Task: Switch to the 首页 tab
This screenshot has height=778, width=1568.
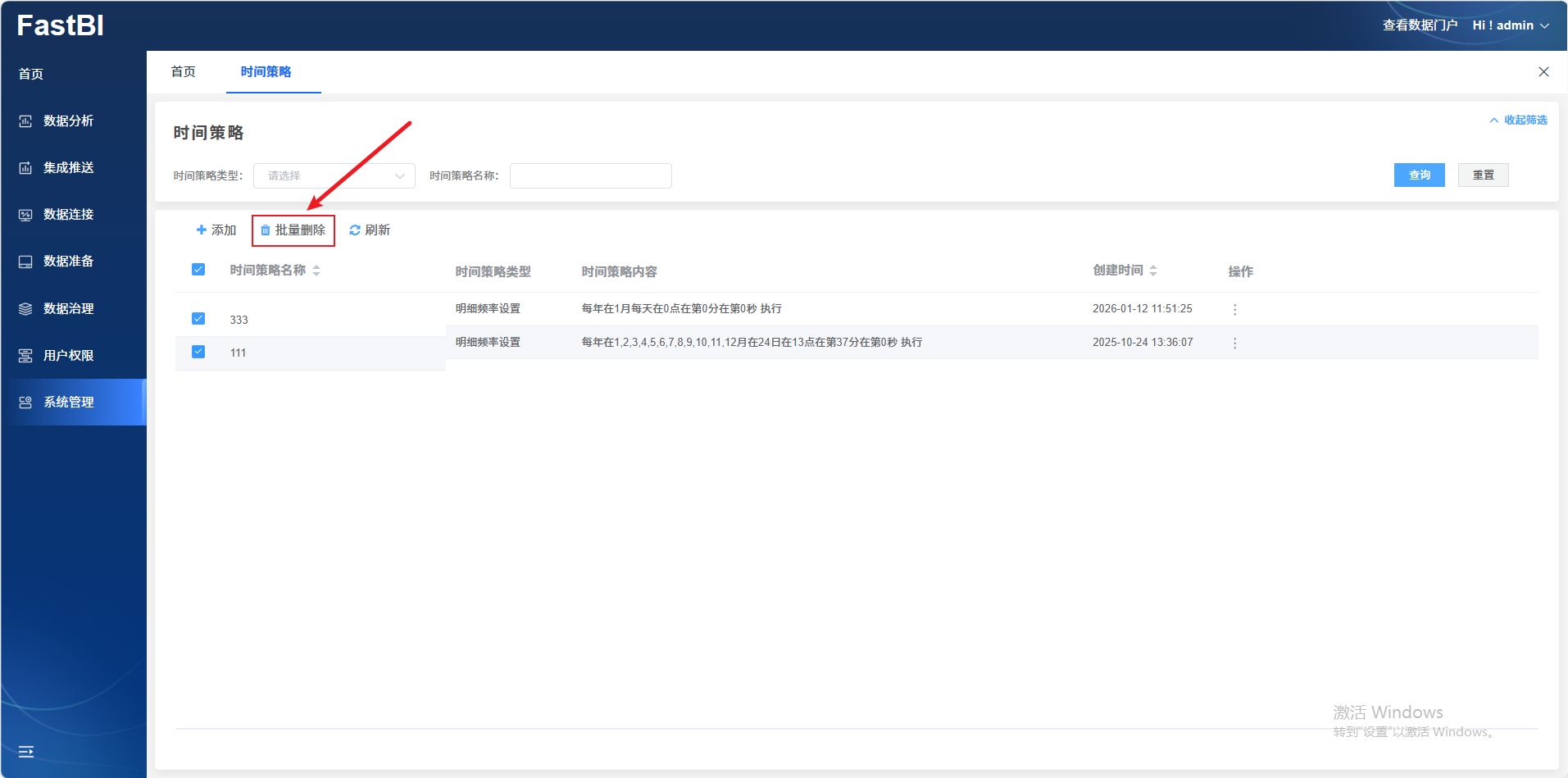Action: pos(184,72)
